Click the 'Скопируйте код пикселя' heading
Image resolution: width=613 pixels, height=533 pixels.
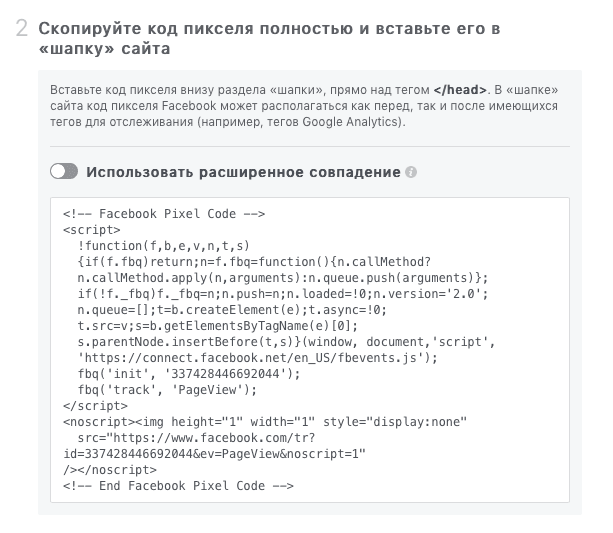[x=269, y=38]
